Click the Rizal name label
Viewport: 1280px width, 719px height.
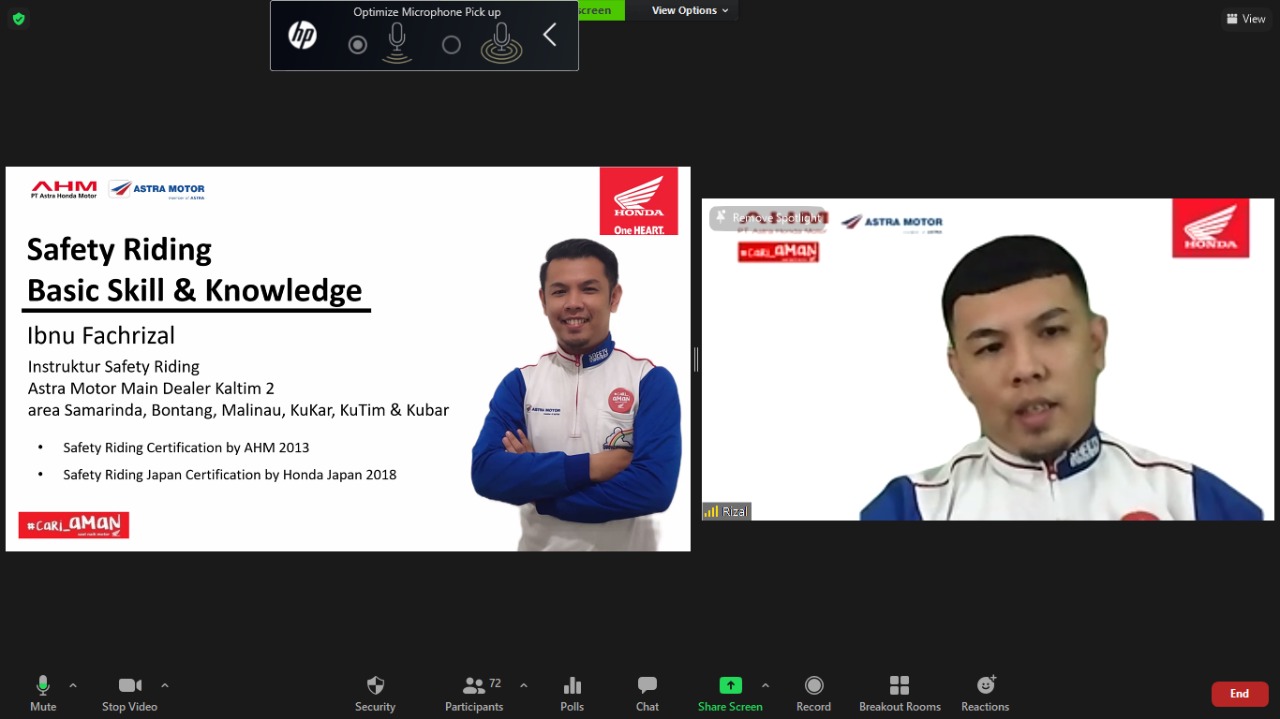[735, 511]
